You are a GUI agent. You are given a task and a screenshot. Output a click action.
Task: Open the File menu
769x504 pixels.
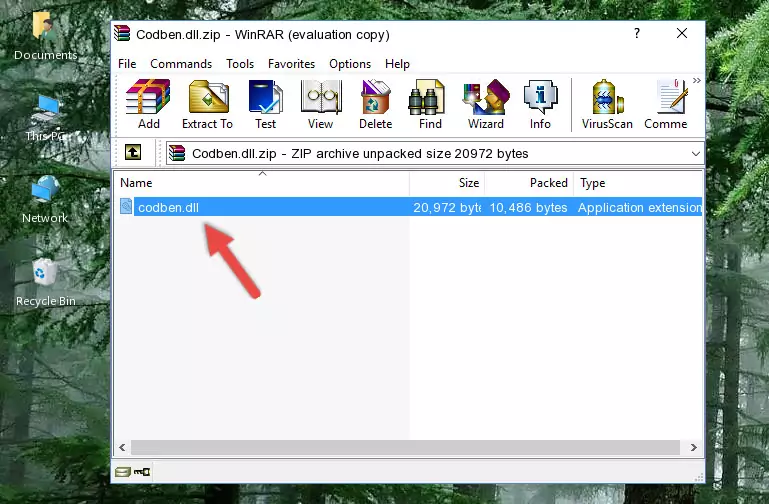coord(127,64)
